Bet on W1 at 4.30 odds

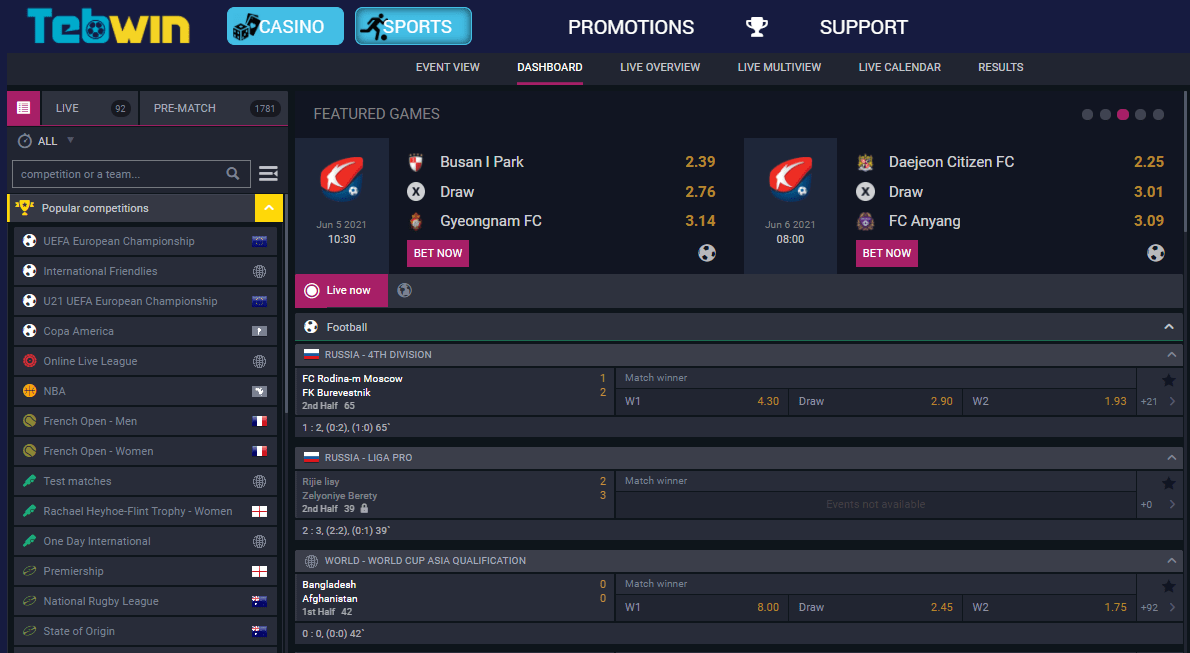tap(702, 402)
